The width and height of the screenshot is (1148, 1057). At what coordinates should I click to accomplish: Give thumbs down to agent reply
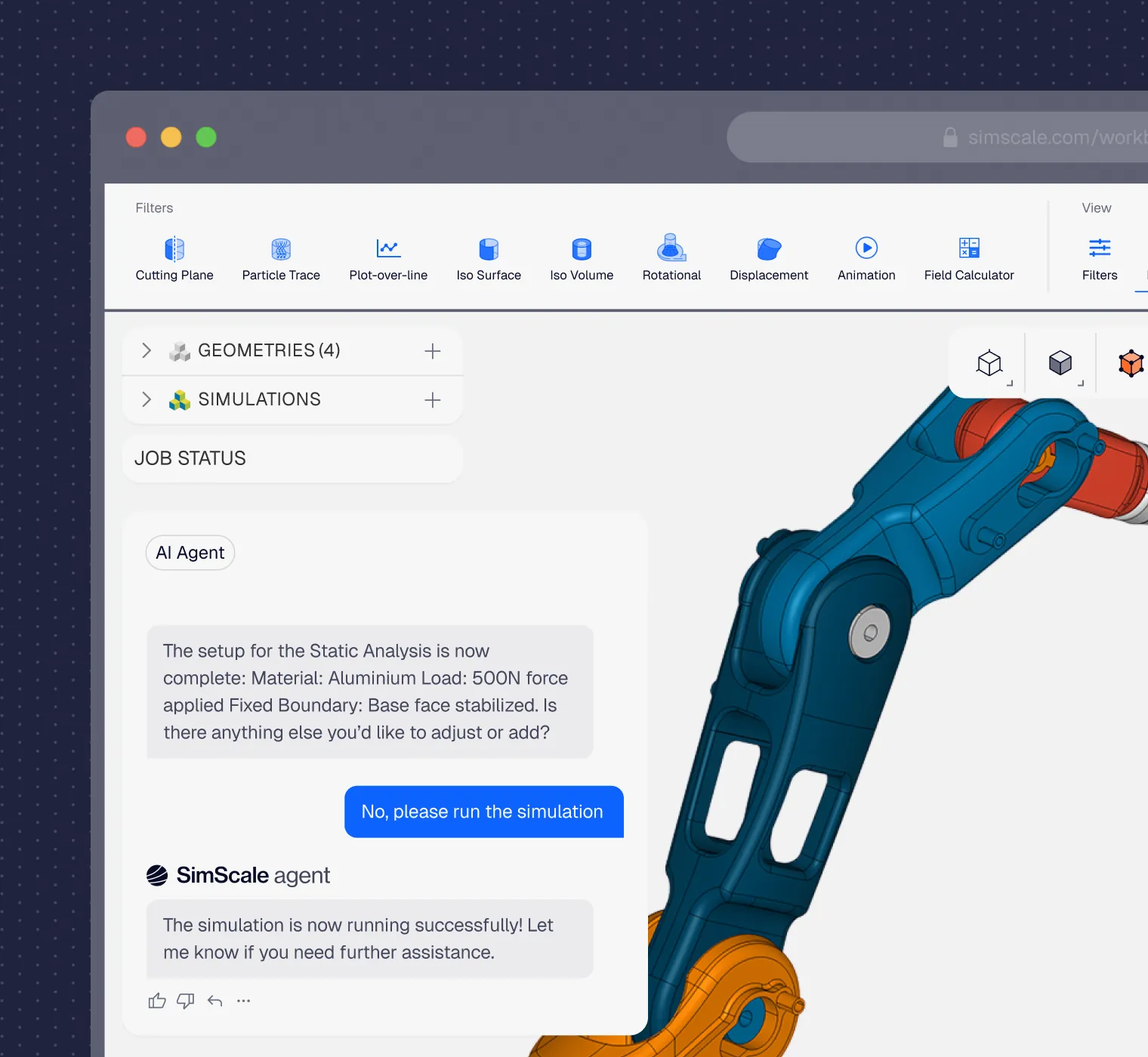click(186, 1001)
